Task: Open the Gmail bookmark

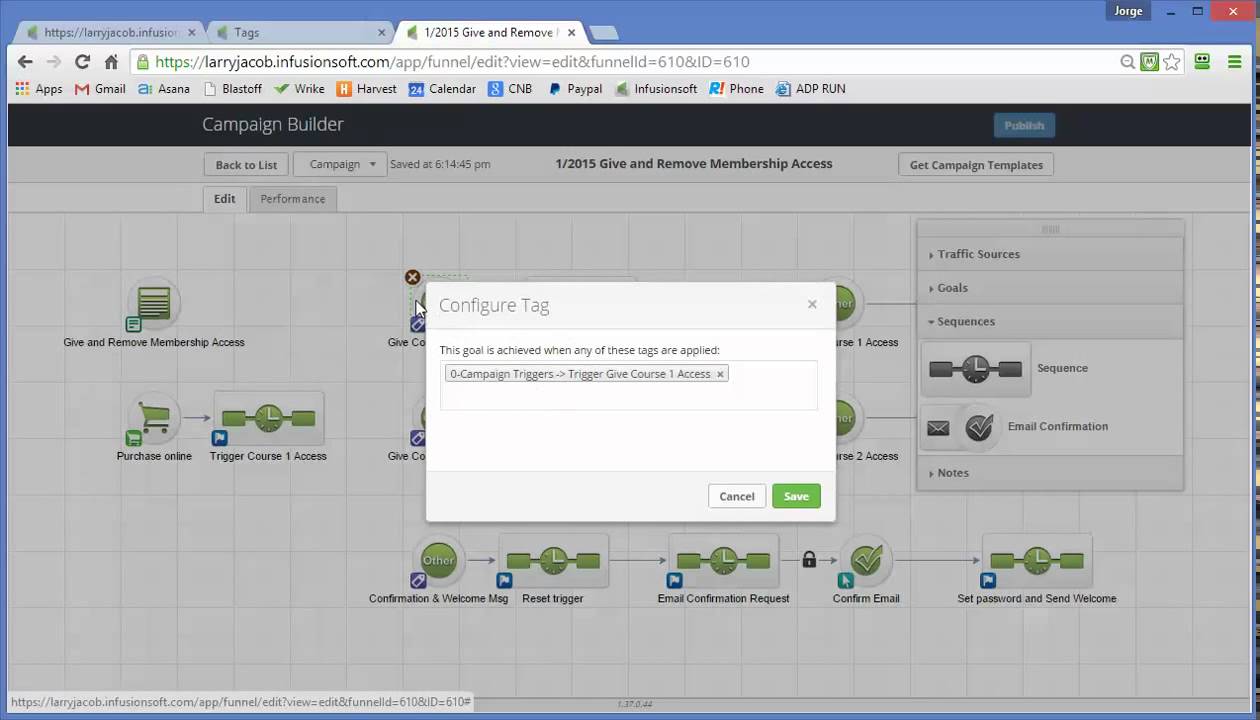Action: (100, 89)
